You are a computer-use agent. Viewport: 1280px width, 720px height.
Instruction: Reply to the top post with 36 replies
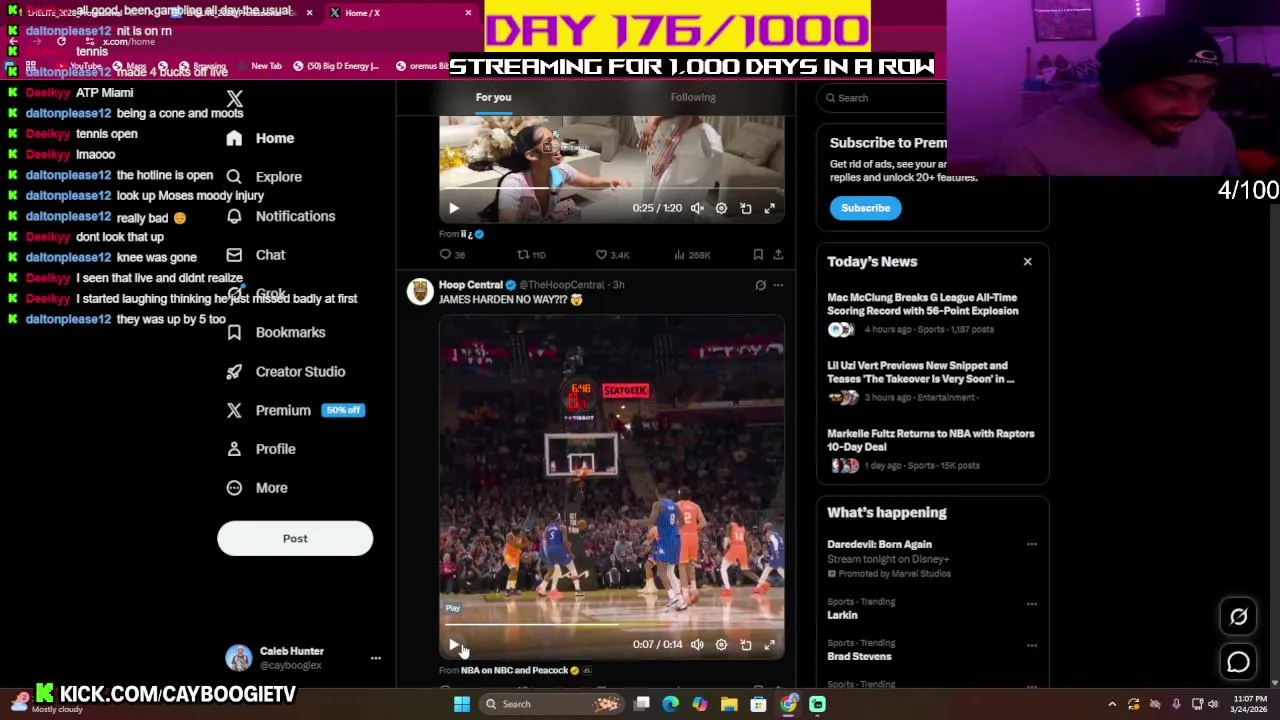pos(452,255)
